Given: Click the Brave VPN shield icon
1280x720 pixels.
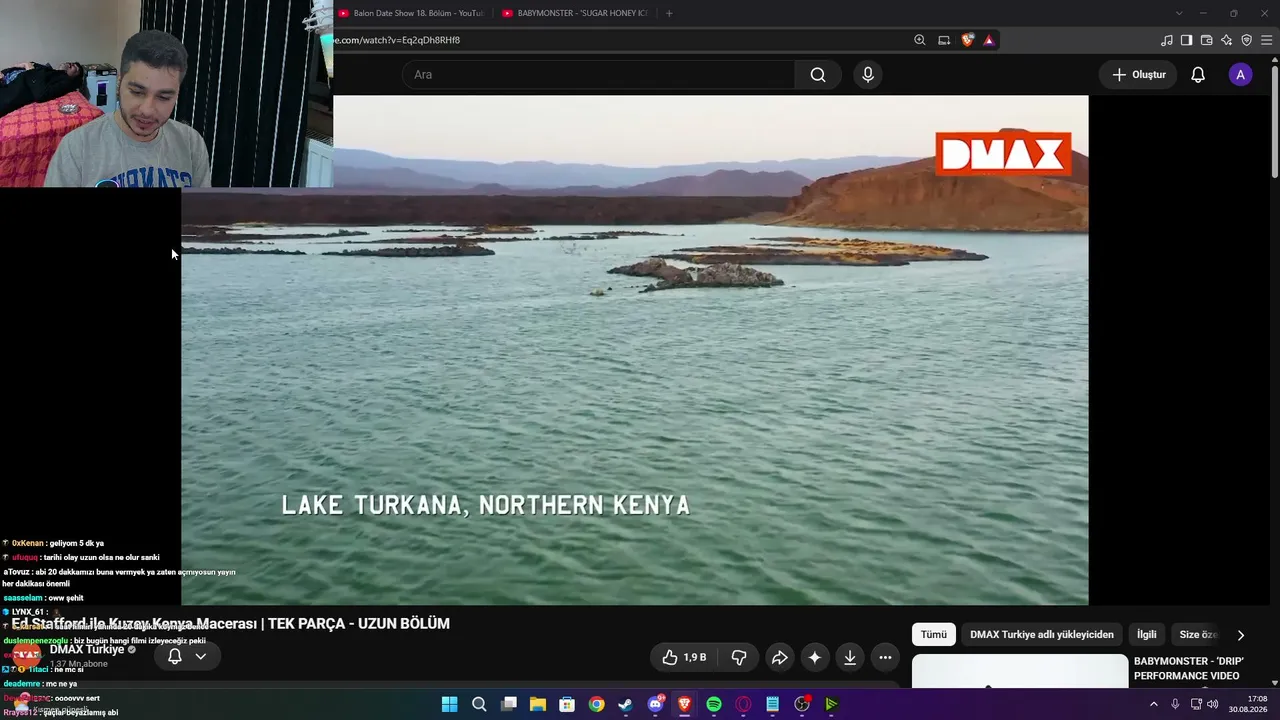Looking at the screenshot, I should click(1247, 40).
